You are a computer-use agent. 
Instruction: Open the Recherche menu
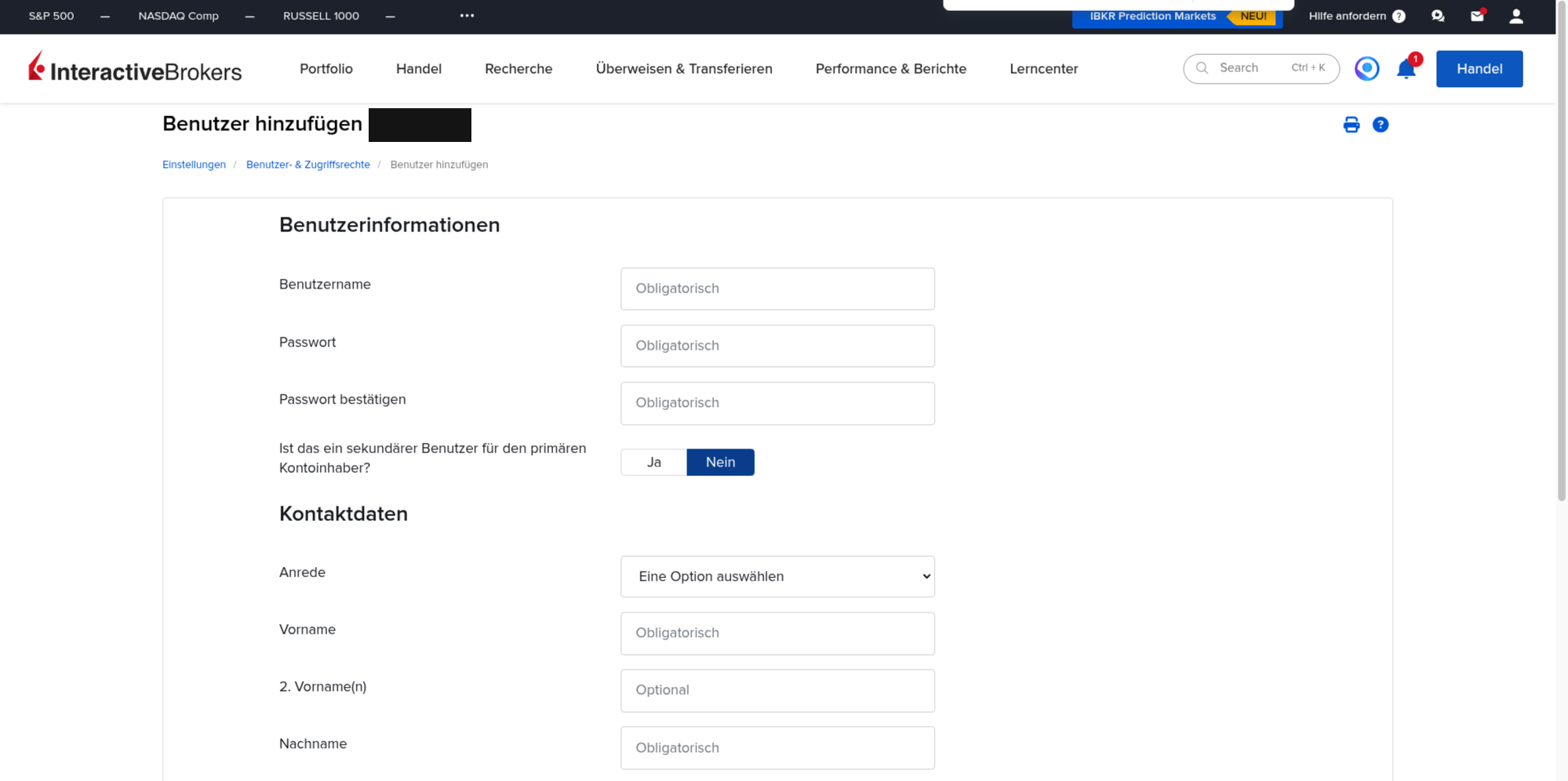(x=518, y=69)
